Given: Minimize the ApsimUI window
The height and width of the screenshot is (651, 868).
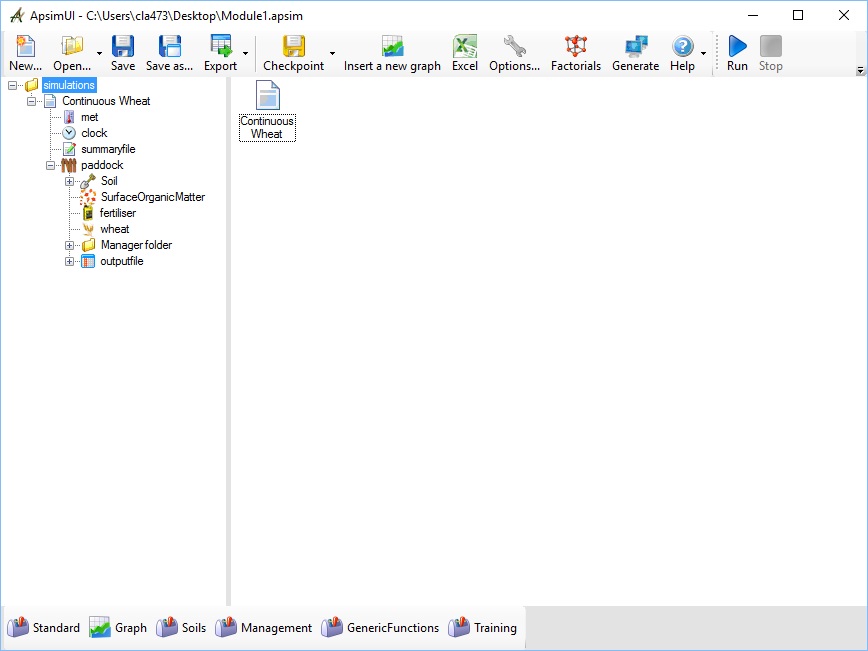Looking at the screenshot, I should [x=753, y=16].
